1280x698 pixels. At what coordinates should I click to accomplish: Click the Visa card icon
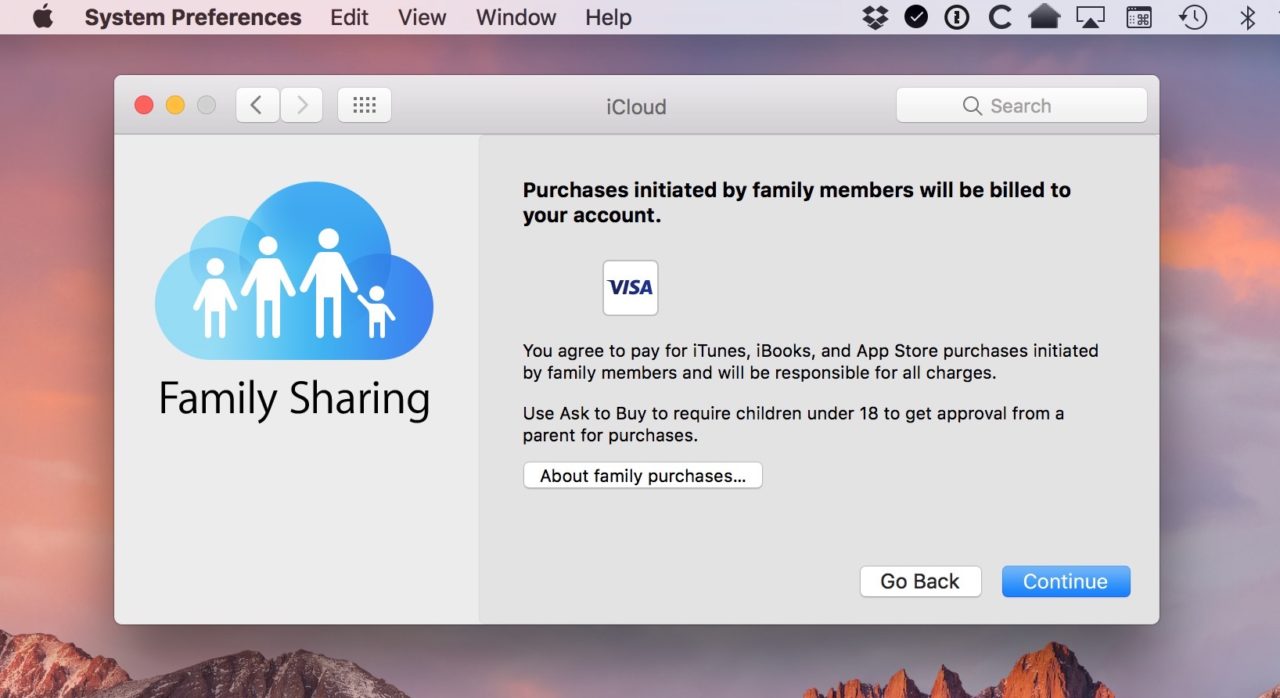point(630,288)
